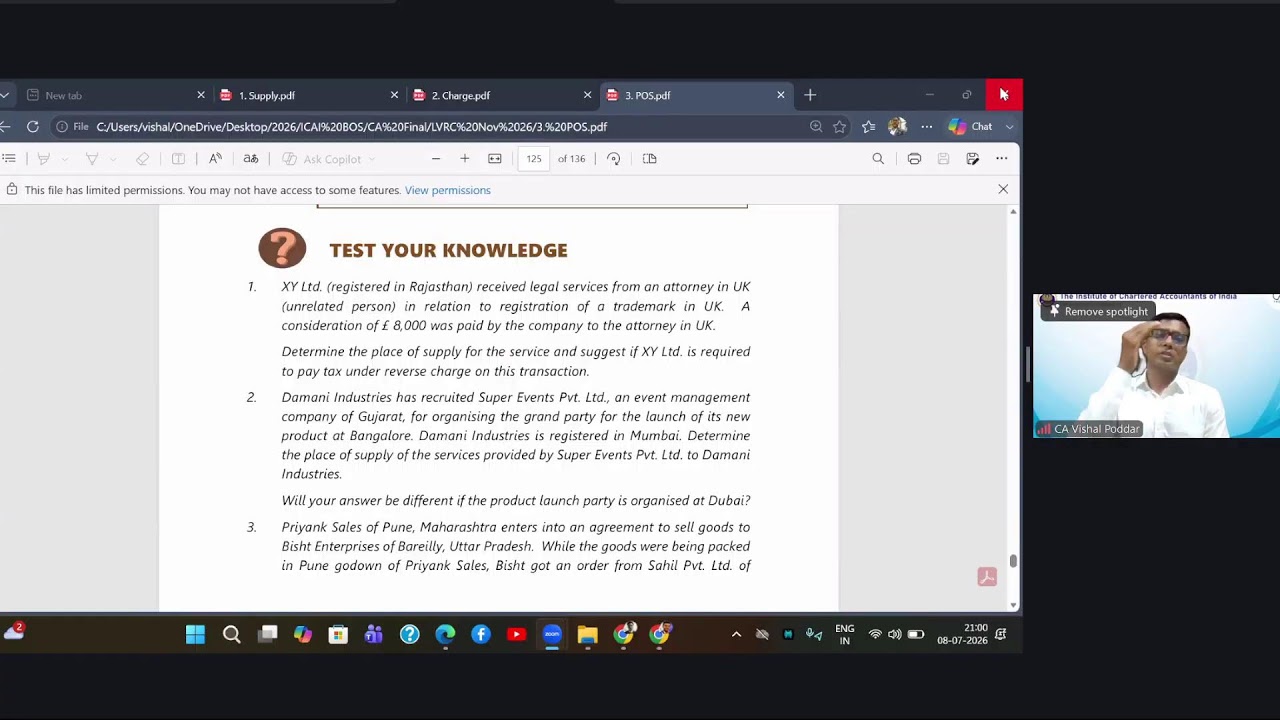
Task: Open the Favorites list icon
Action: [868, 127]
